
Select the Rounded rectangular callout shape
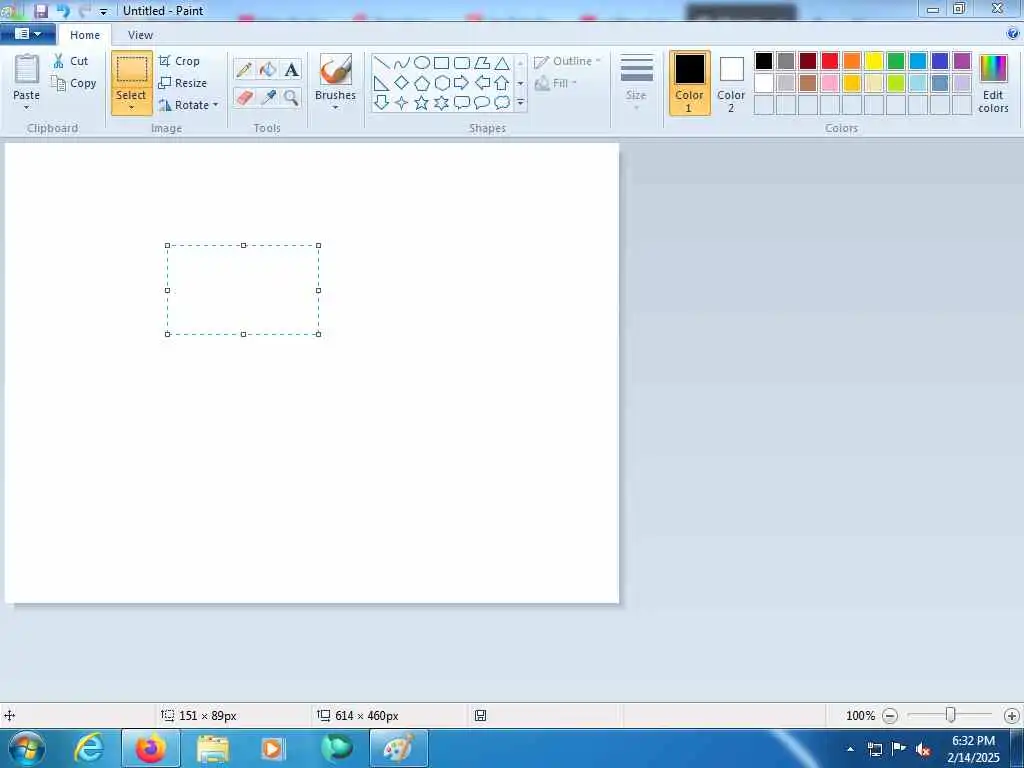pyautogui.click(x=462, y=103)
